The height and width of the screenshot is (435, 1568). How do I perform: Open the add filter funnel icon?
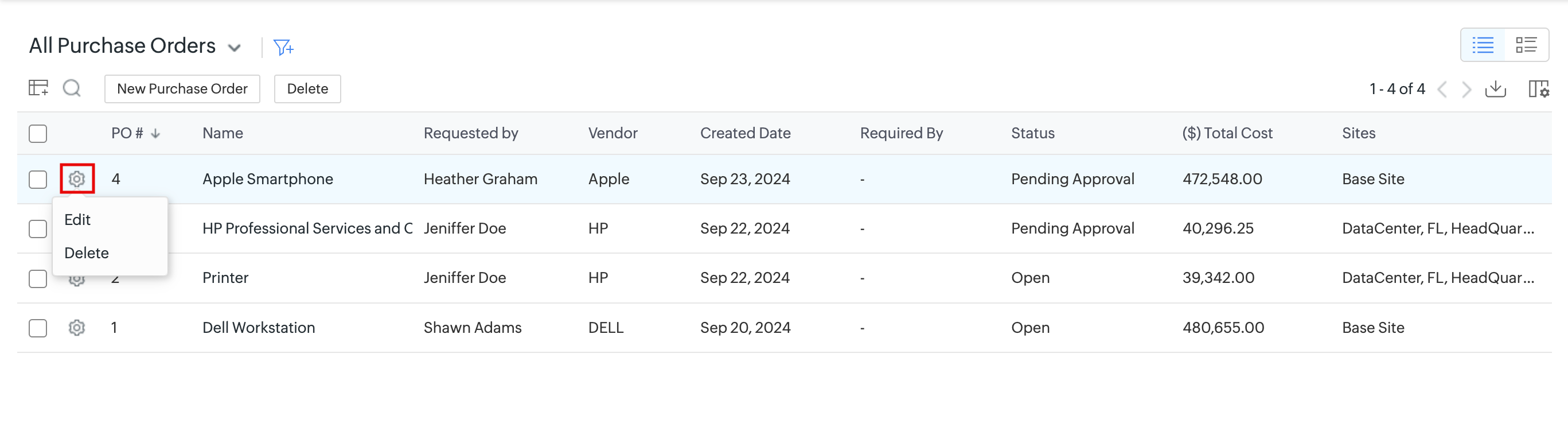(283, 47)
